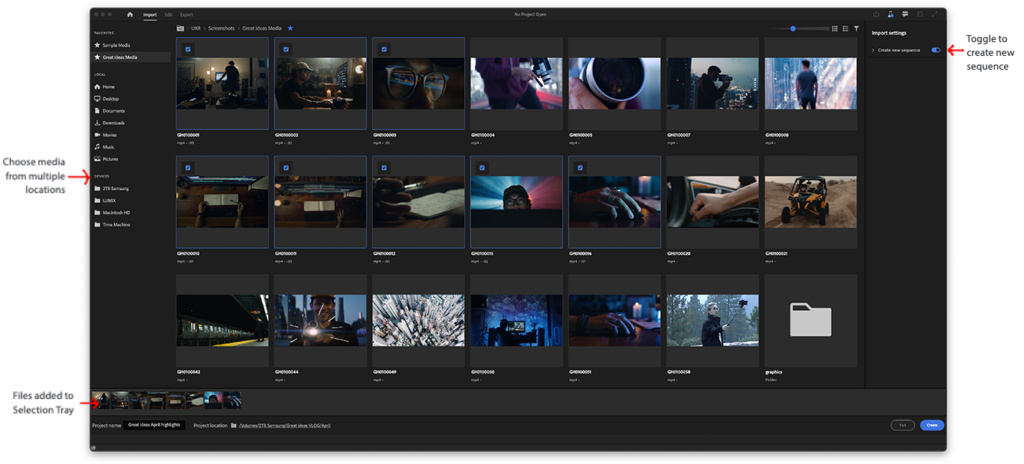Click first clip in Selection Tray

point(101,400)
